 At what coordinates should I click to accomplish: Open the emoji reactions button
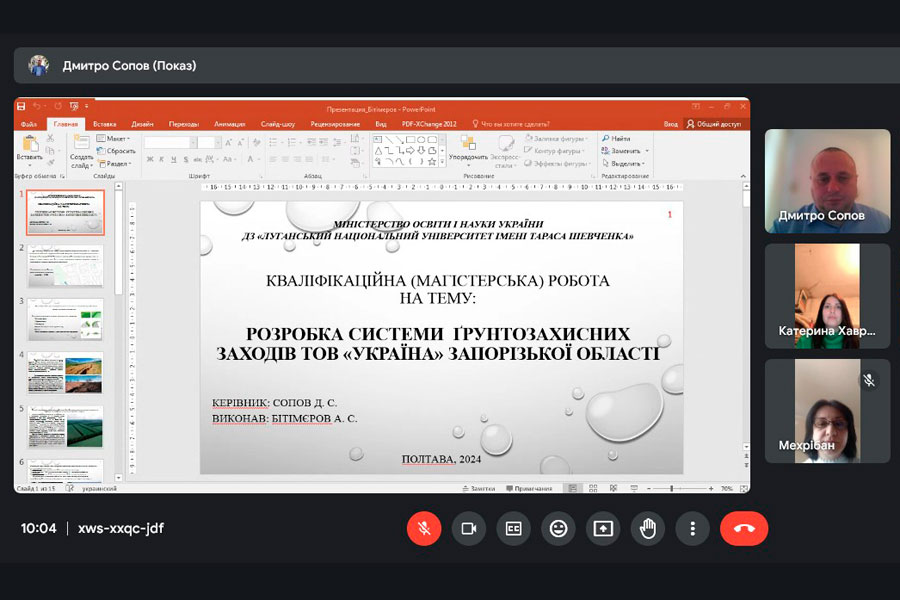pos(558,529)
